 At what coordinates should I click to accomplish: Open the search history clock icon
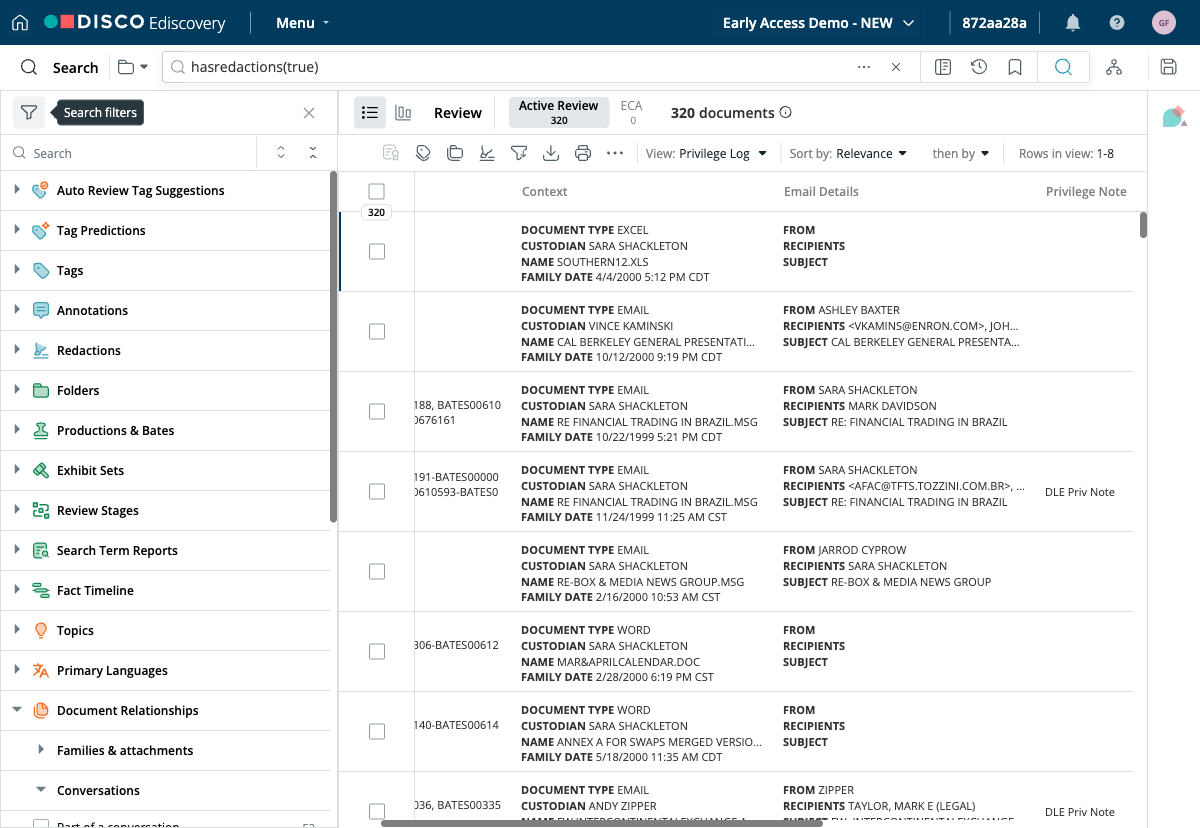click(979, 67)
